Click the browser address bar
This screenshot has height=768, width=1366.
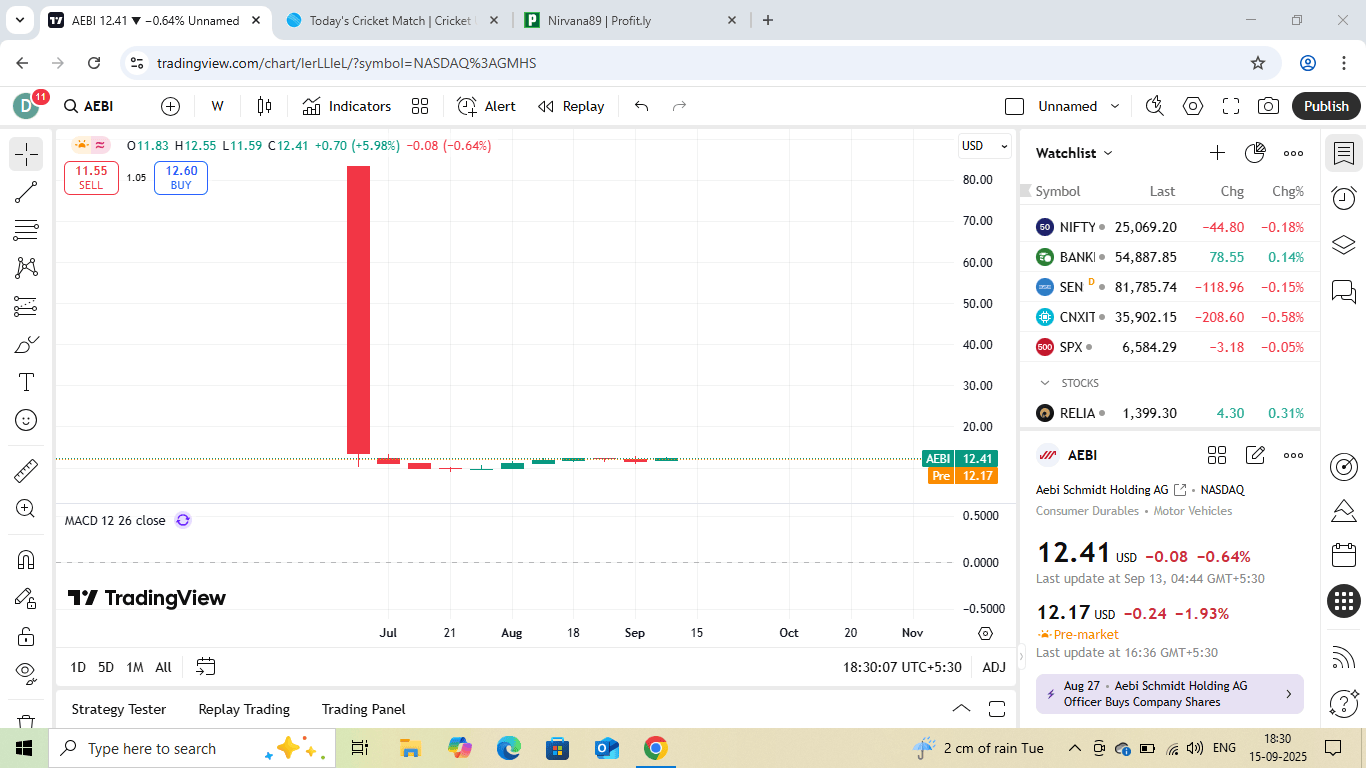[x=700, y=63]
